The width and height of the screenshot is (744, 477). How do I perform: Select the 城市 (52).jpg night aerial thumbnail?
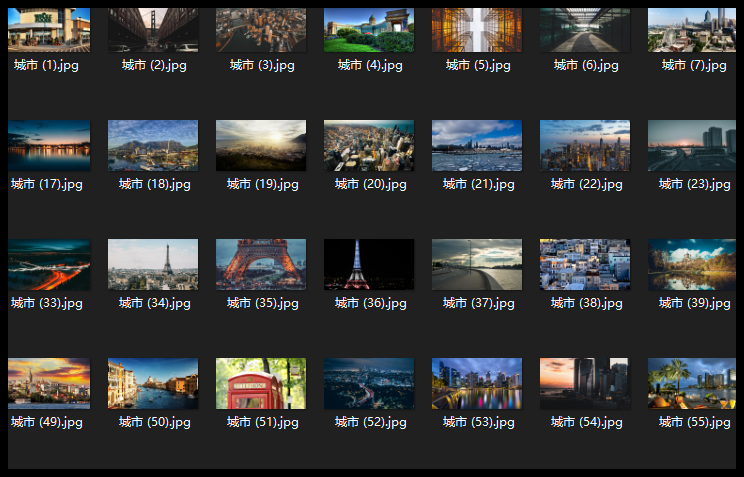pyautogui.click(x=369, y=383)
